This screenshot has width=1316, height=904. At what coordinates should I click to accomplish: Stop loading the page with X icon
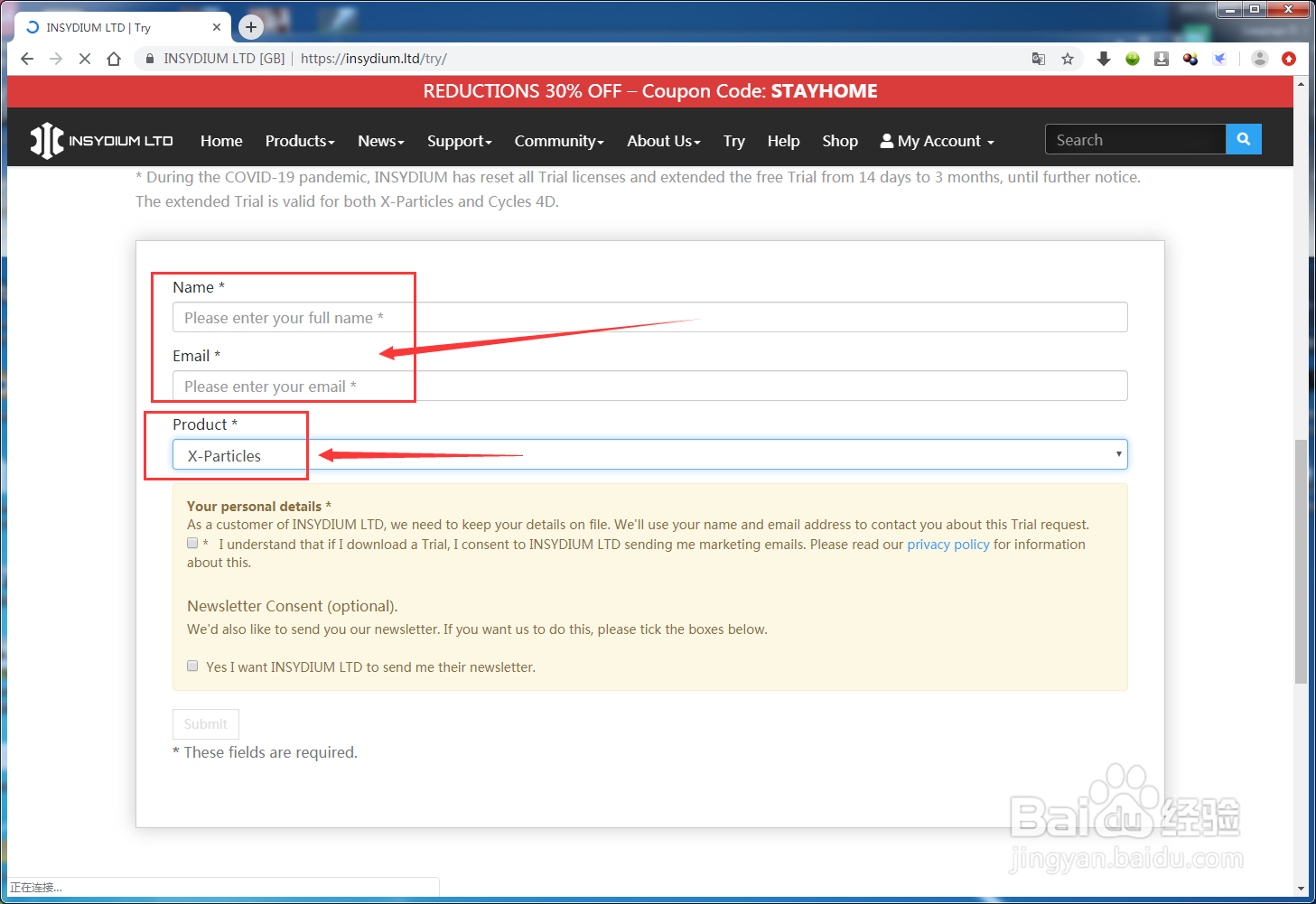tap(85, 59)
